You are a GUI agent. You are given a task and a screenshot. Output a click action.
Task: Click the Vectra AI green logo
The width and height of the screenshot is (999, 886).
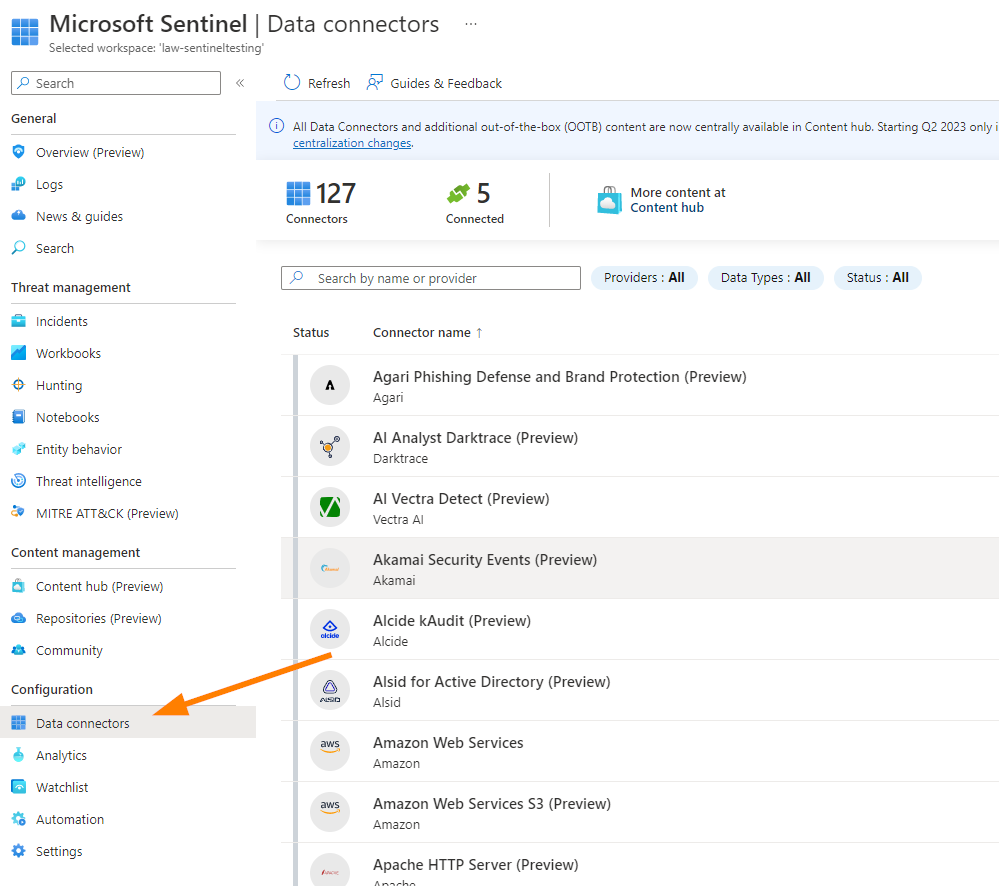pos(330,508)
